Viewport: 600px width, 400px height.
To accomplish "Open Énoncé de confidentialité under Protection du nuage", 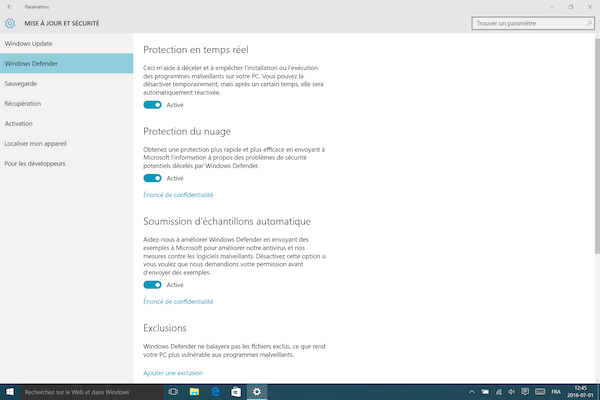I will [178, 195].
